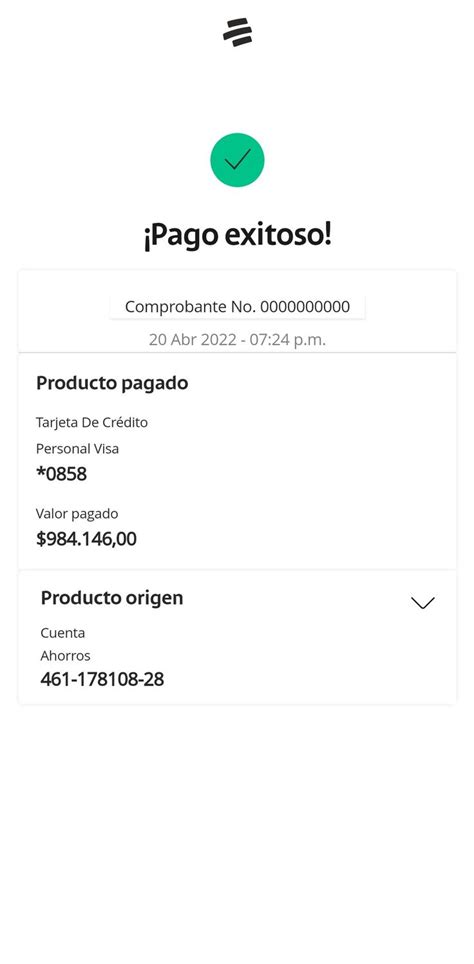This screenshot has width=474, height=964.
Task: Tap the Comprobante No. 0000000000 field
Action: (237, 307)
